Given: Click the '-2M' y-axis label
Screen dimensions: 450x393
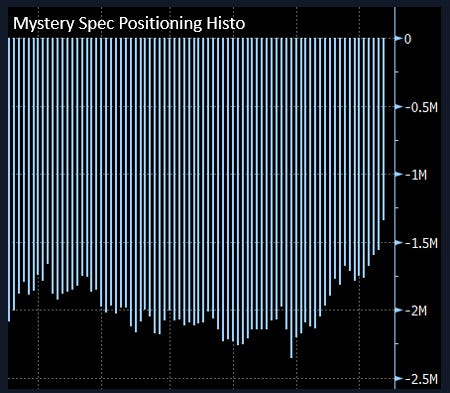Looking at the screenshot, I should pyautogui.click(x=416, y=311).
